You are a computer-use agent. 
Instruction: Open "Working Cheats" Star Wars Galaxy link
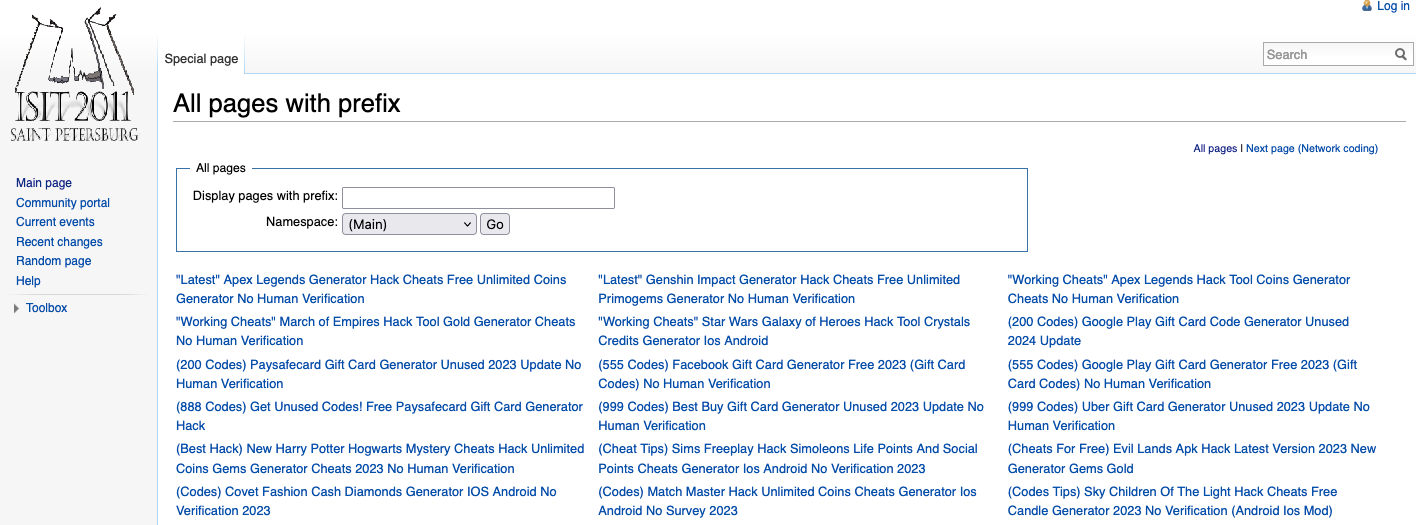click(784, 331)
